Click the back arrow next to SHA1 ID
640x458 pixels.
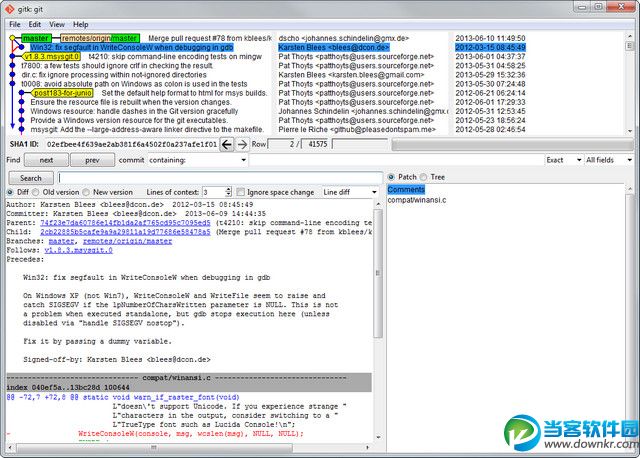point(227,144)
